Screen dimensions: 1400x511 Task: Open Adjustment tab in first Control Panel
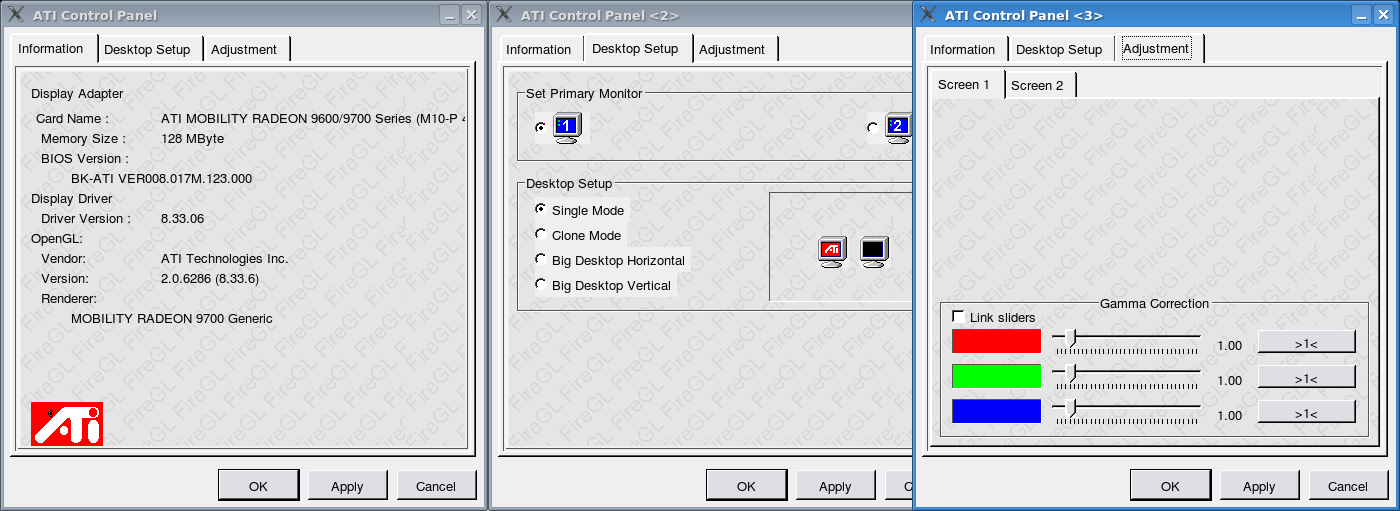pyautogui.click(x=244, y=49)
